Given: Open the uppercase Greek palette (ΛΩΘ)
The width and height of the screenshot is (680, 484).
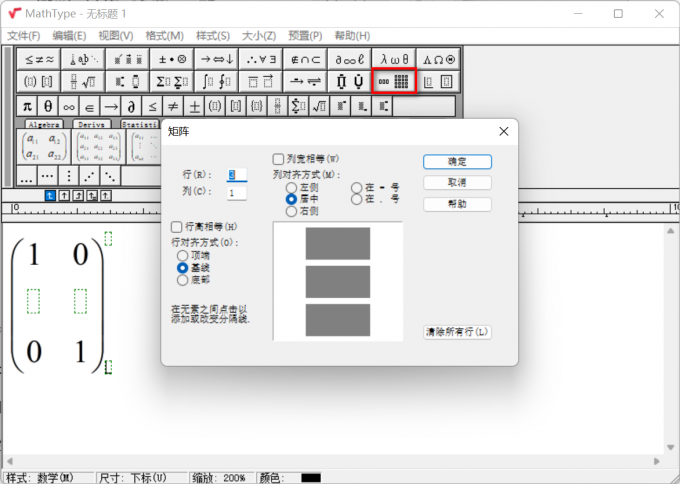Looking at the screenshot, I should (438, 59).
